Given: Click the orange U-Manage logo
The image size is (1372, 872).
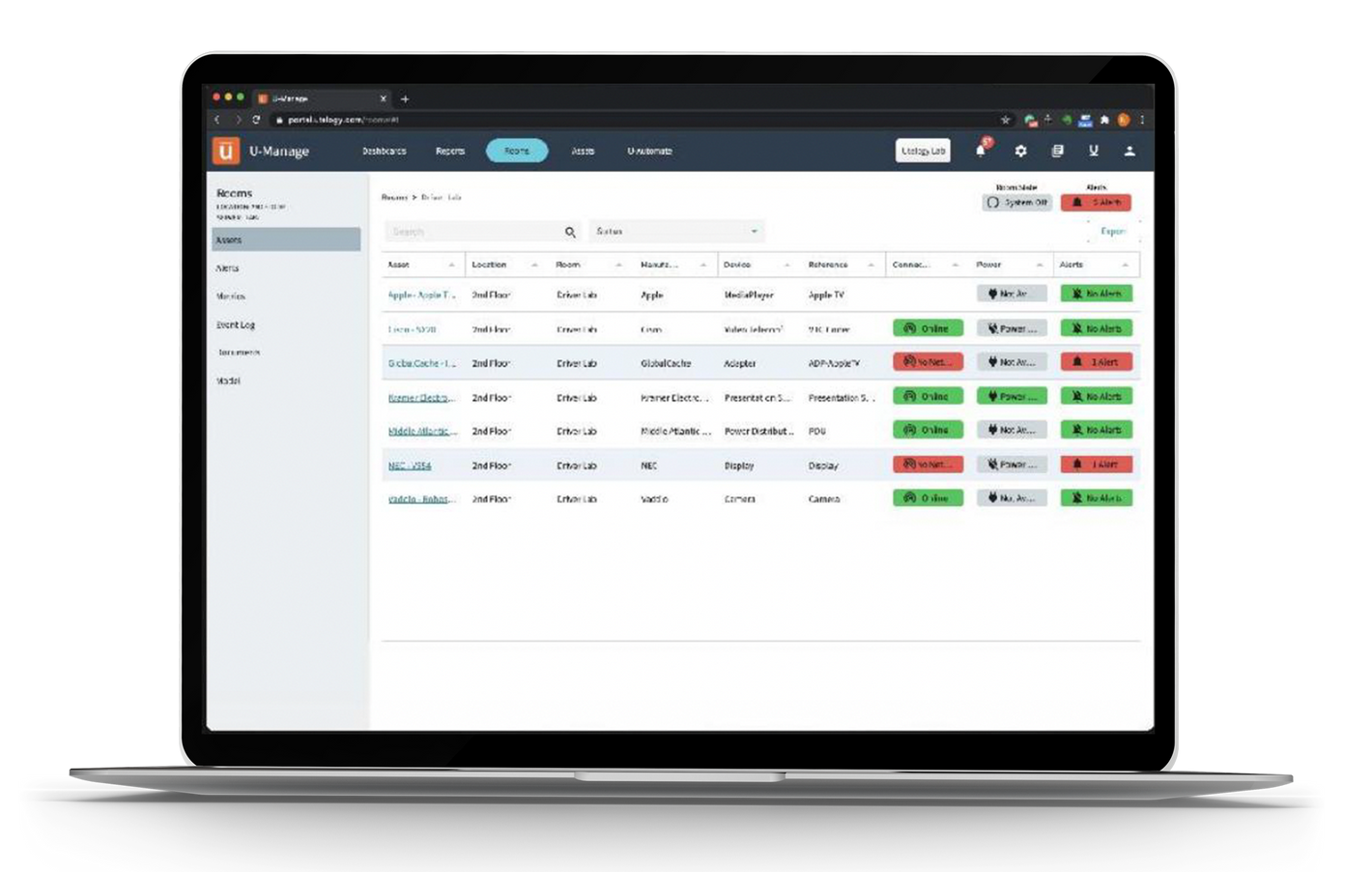Looking at the screenshot, I should pyautogui.click(x=225, y=151).
